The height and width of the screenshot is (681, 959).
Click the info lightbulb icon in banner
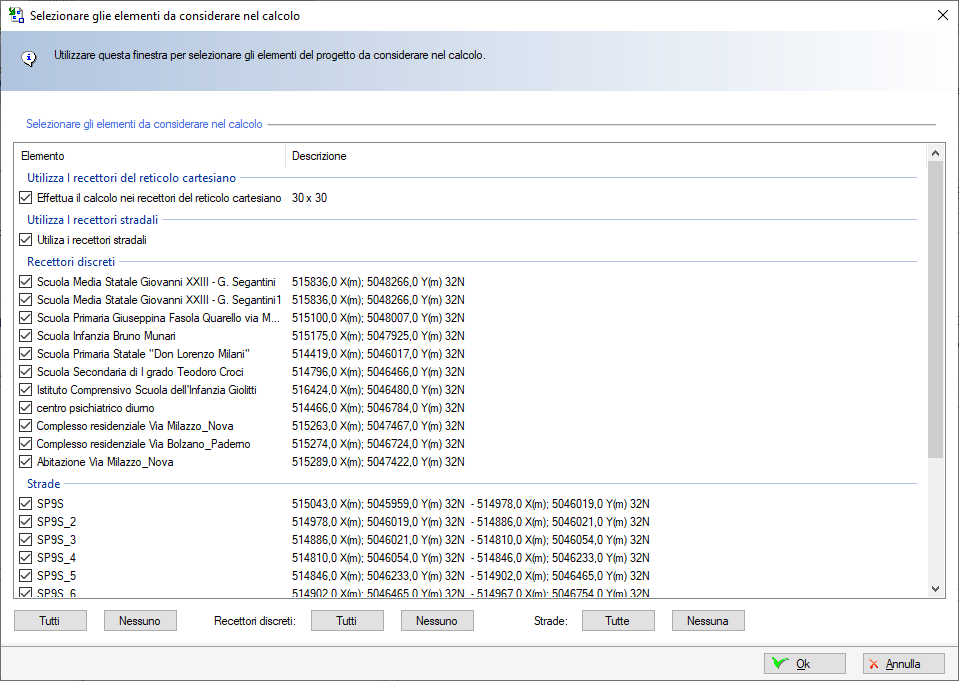tap(29, 57)
